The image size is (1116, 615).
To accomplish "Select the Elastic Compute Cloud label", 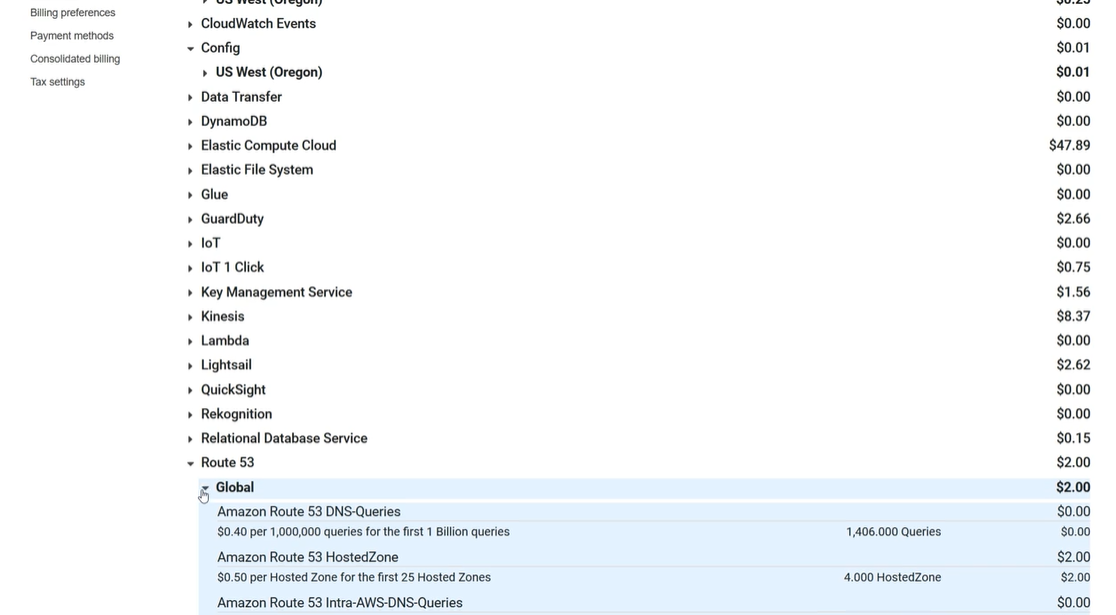I will tap(268, 145).
